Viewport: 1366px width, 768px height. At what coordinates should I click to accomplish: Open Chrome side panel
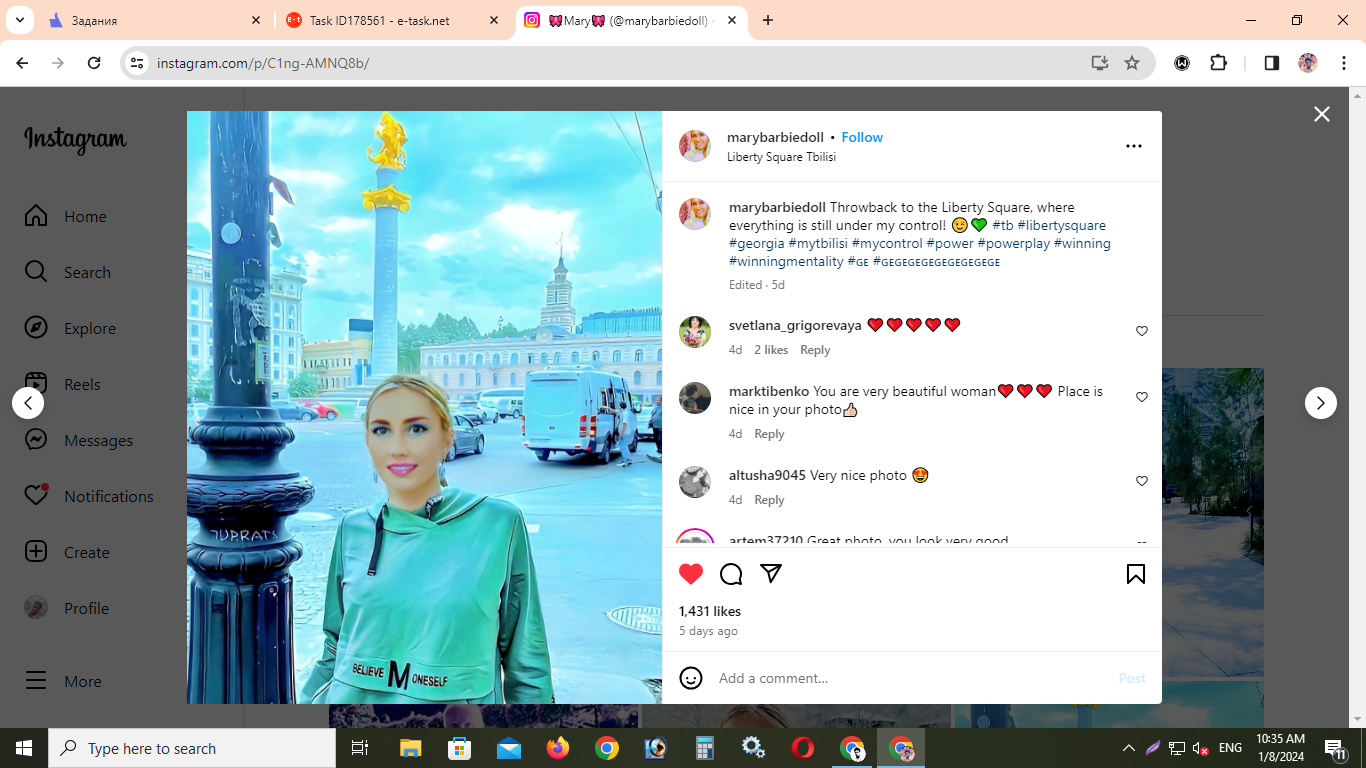point(1272,63)
